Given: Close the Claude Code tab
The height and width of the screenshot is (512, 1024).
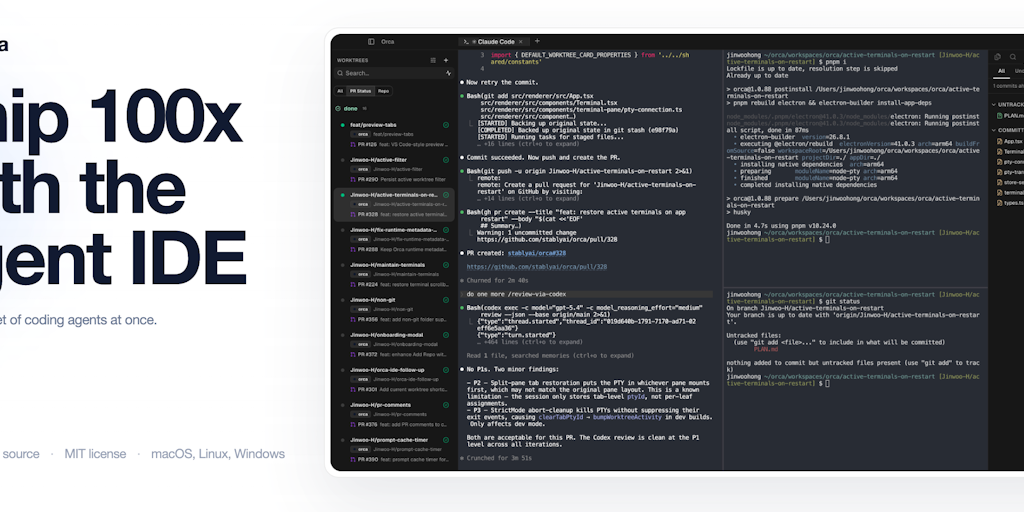Looking at the screenshot, I should point(523,42).
